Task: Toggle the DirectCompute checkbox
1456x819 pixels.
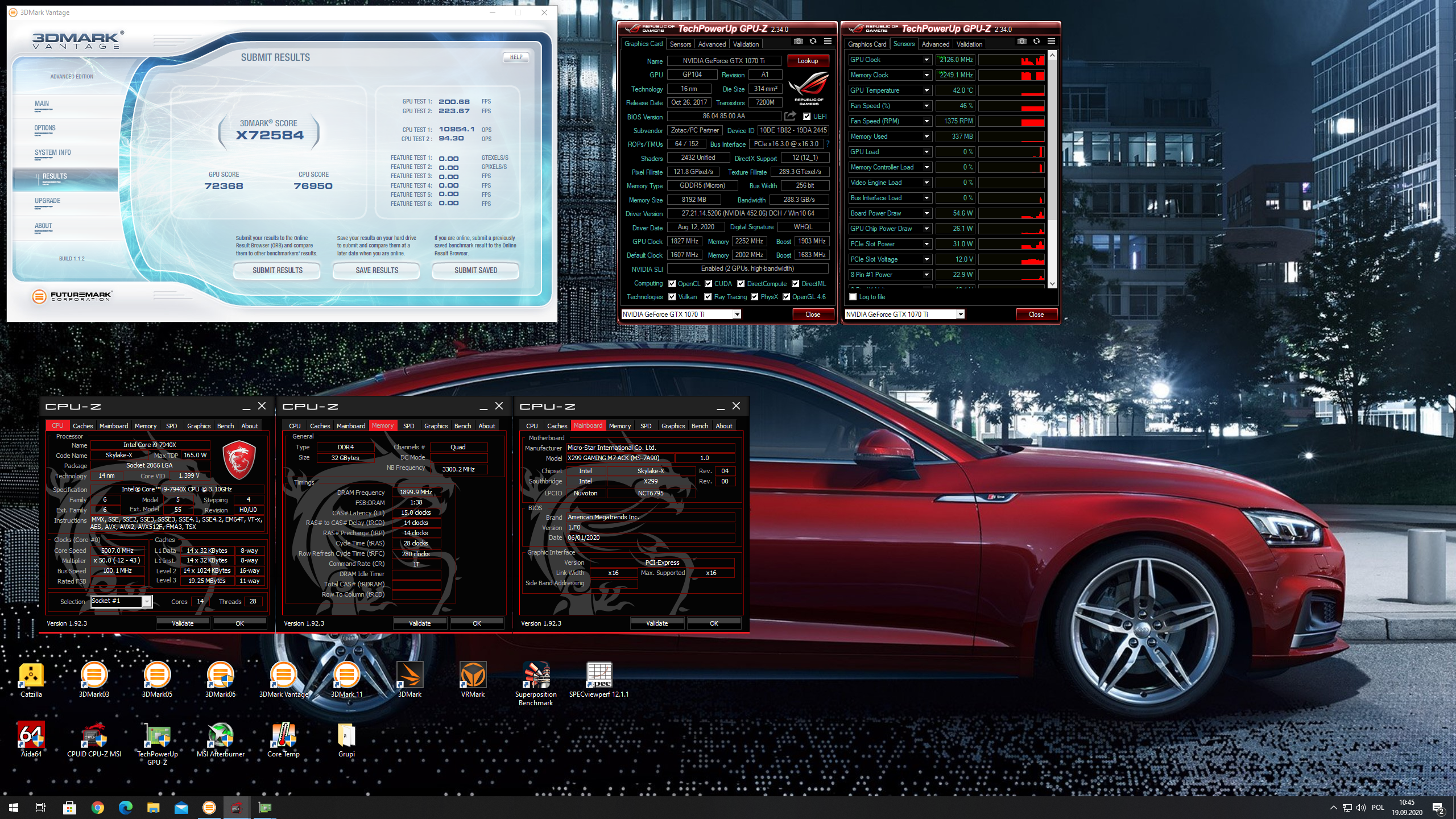Action: pos(741,284)
